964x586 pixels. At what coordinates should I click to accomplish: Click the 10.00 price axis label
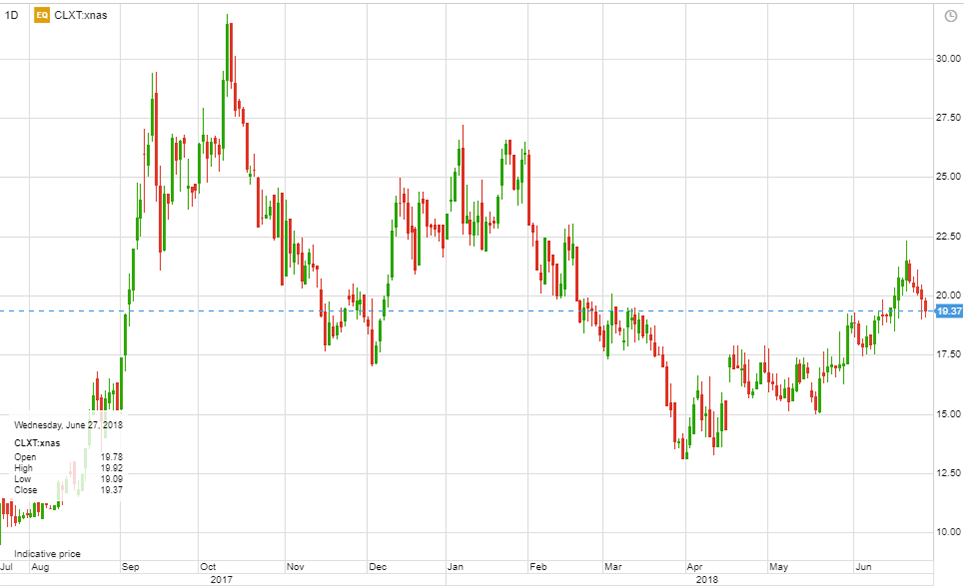point(948,532)
